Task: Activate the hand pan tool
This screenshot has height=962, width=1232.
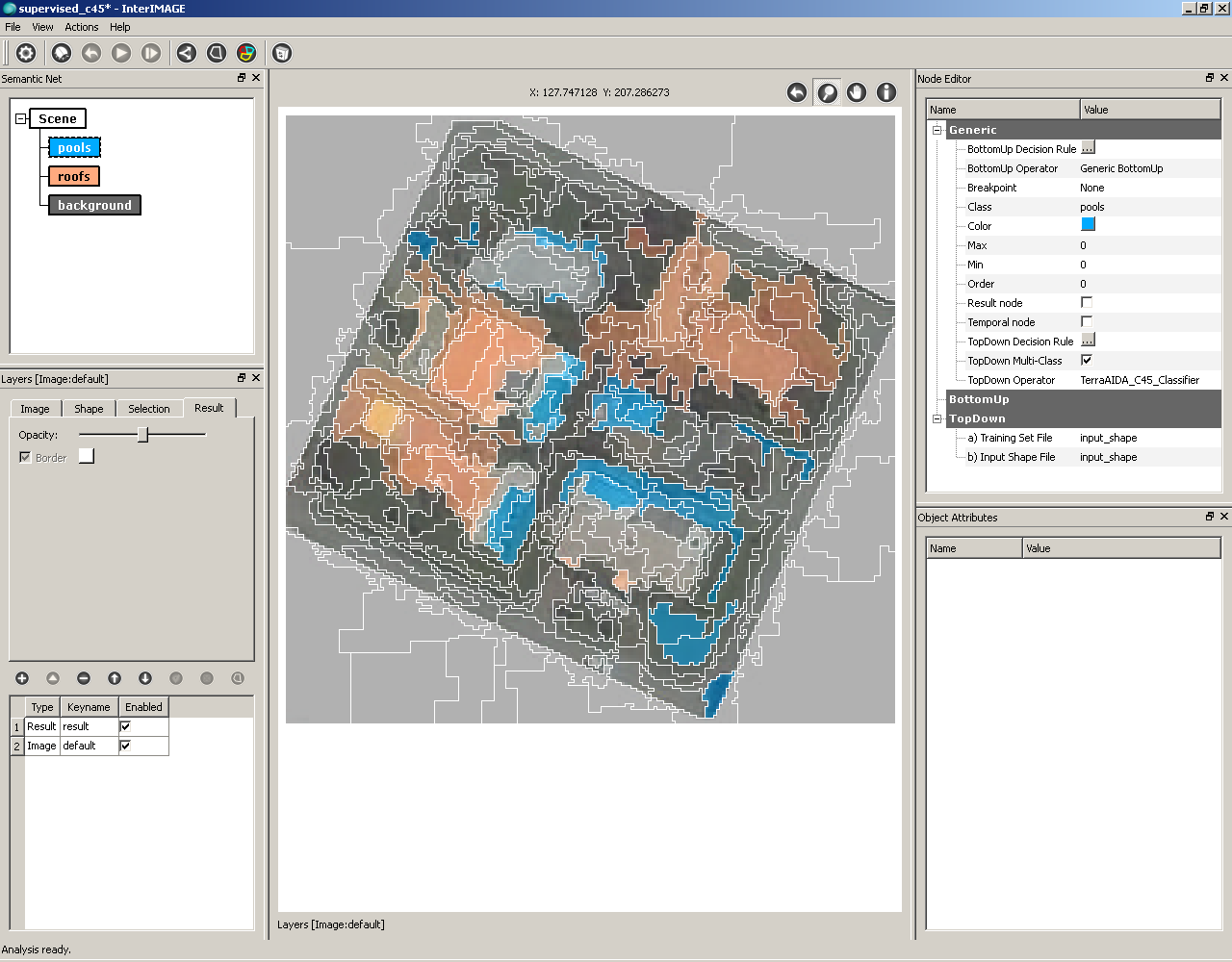Action: point(857,92)
